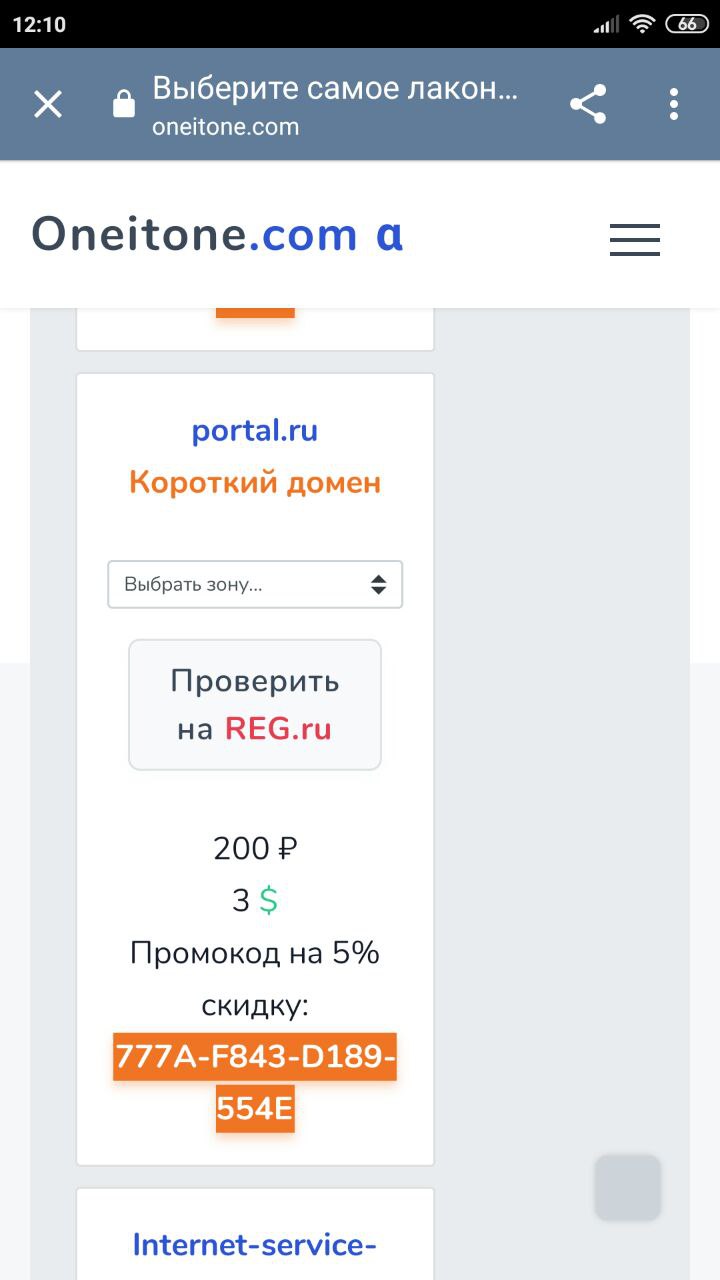Open the portal.ru domain link

point(255,431)
